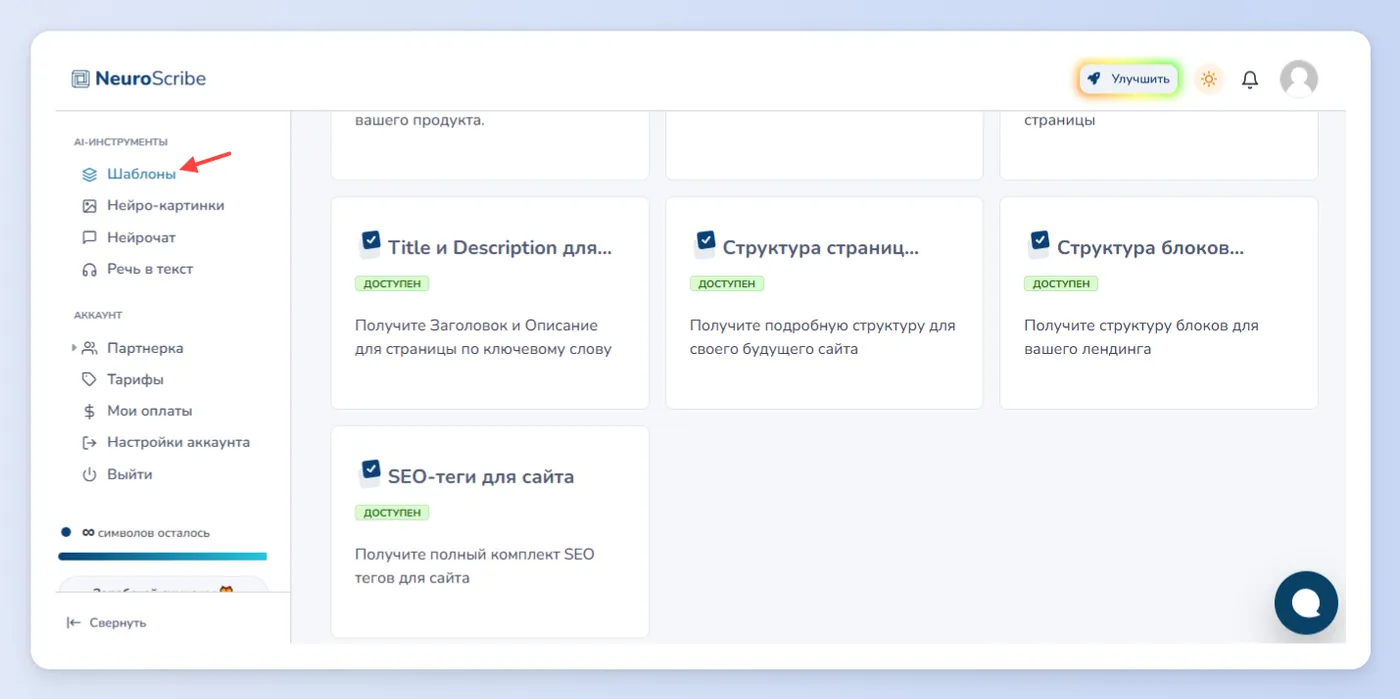Click text 'Получите Заголовок и Описание для страницы'
The image size is (1400, 699).
[483, 338]
